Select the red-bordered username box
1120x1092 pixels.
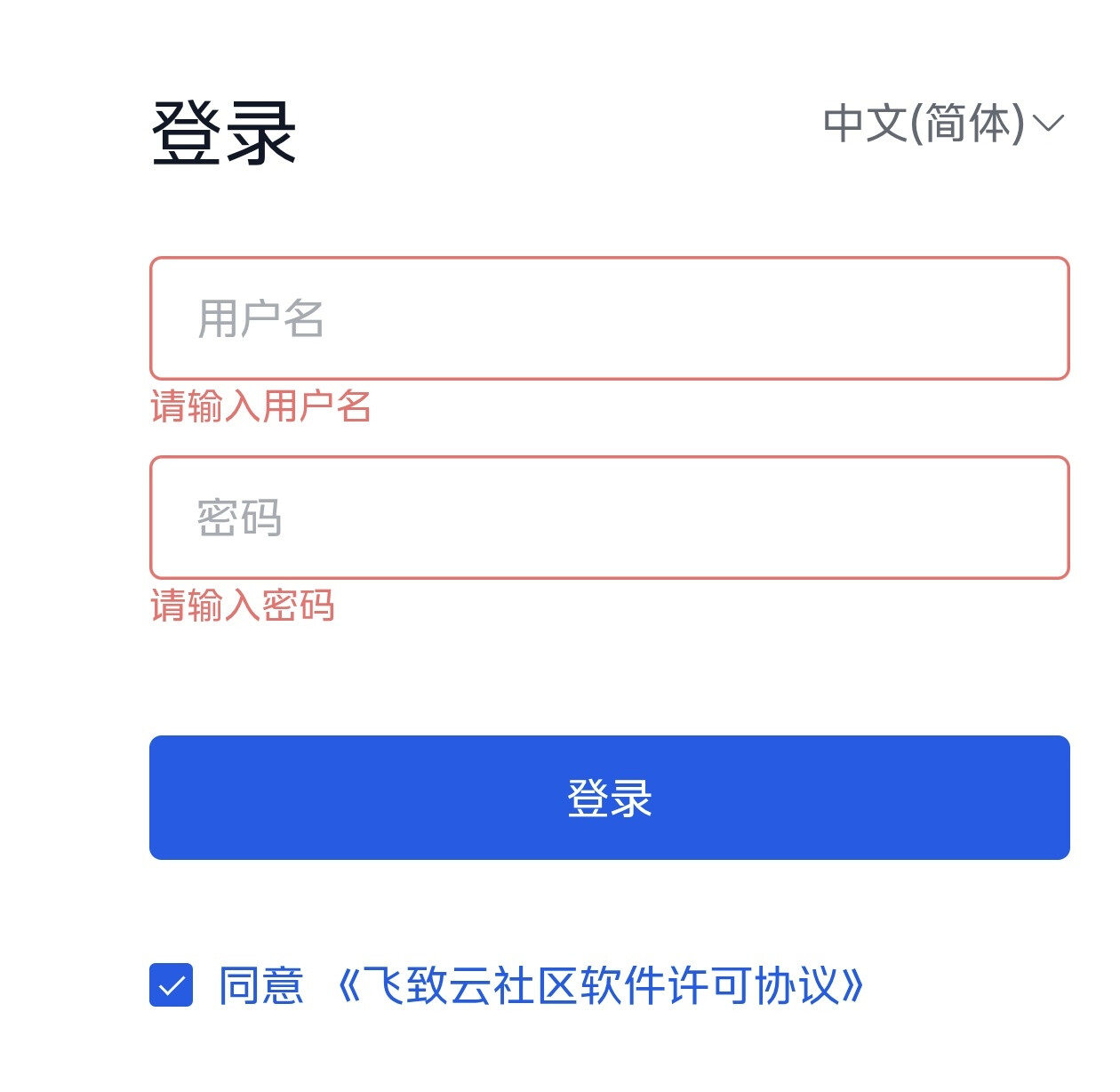(x=610, y=318)
